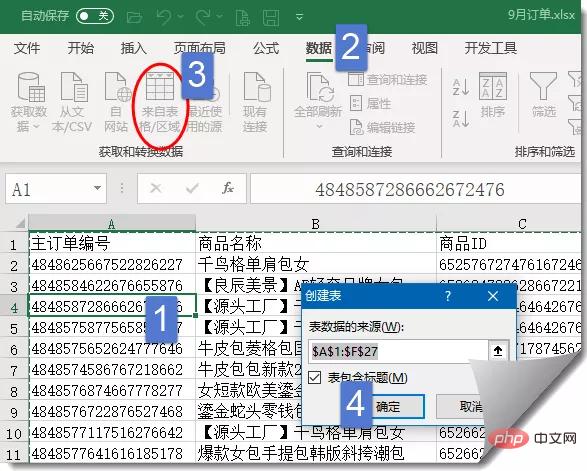Screen dimensions: 587x471
Task: Expand the 全部刷新 dropdown arrow
Action: click(x=319, y=127)
